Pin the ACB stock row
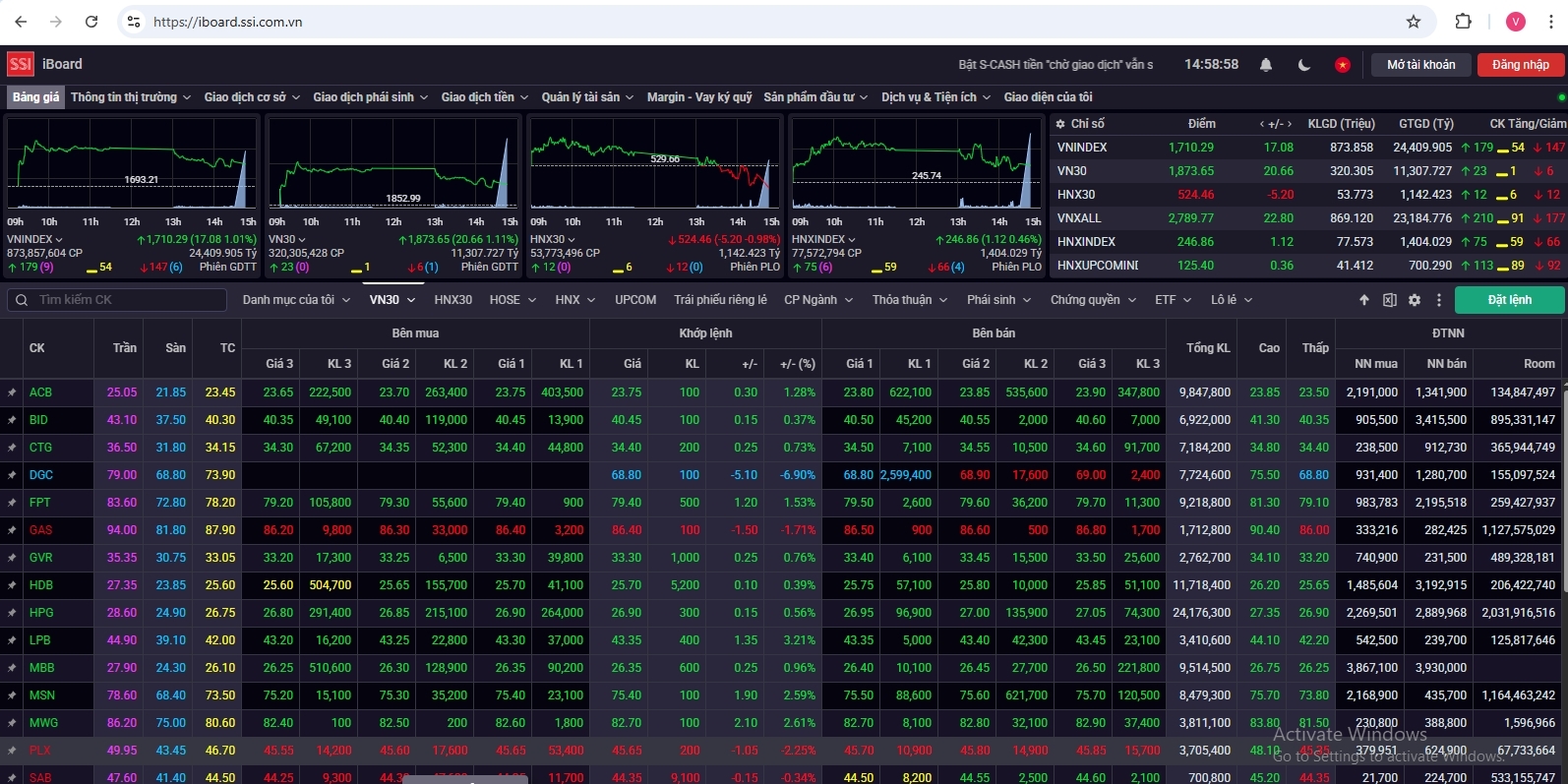Viewport: 1568px width, 784px height. coord(12,392)
